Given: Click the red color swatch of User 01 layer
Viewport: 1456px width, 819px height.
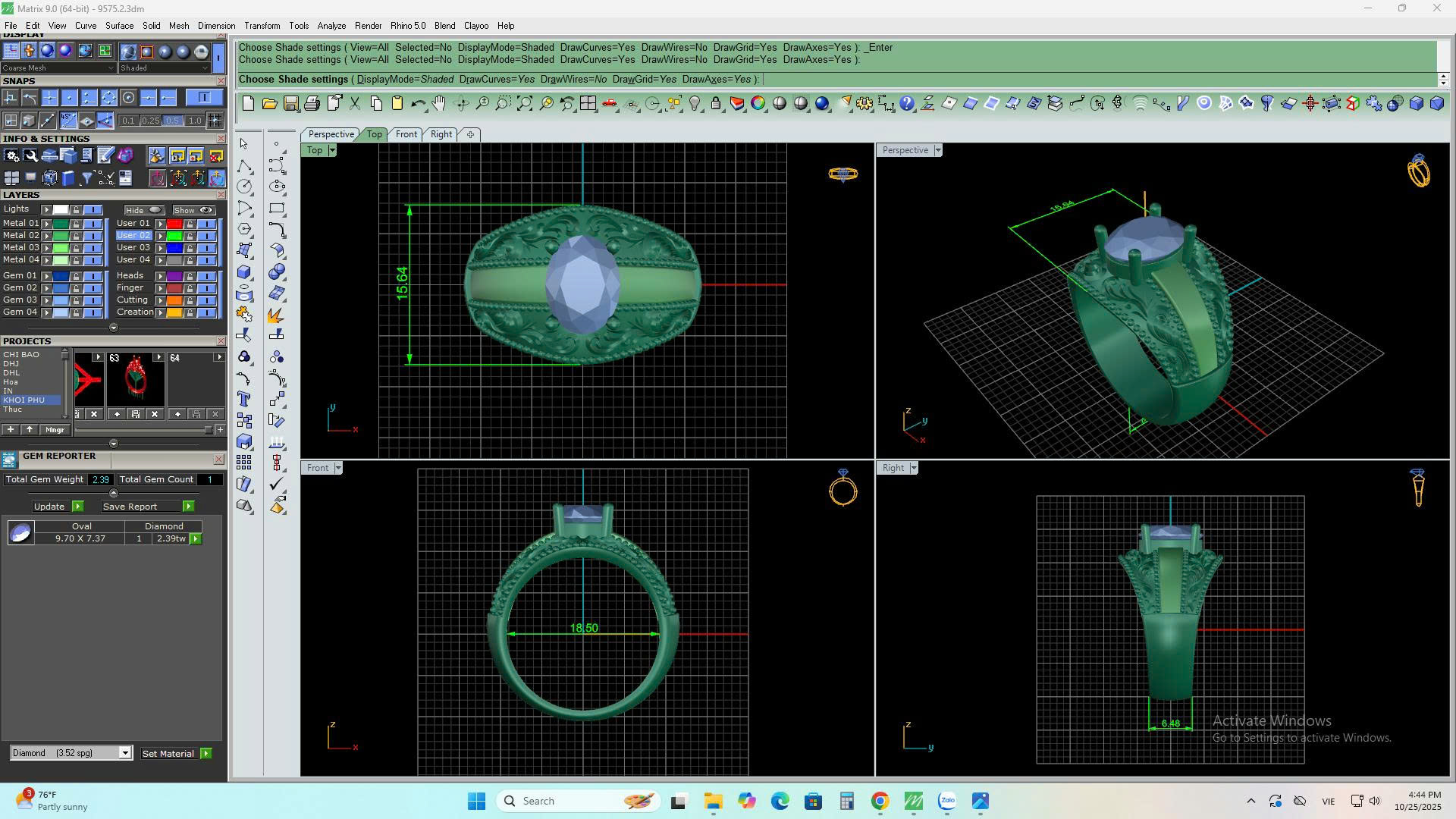Looking at the screenshot, I should (174, 224).
